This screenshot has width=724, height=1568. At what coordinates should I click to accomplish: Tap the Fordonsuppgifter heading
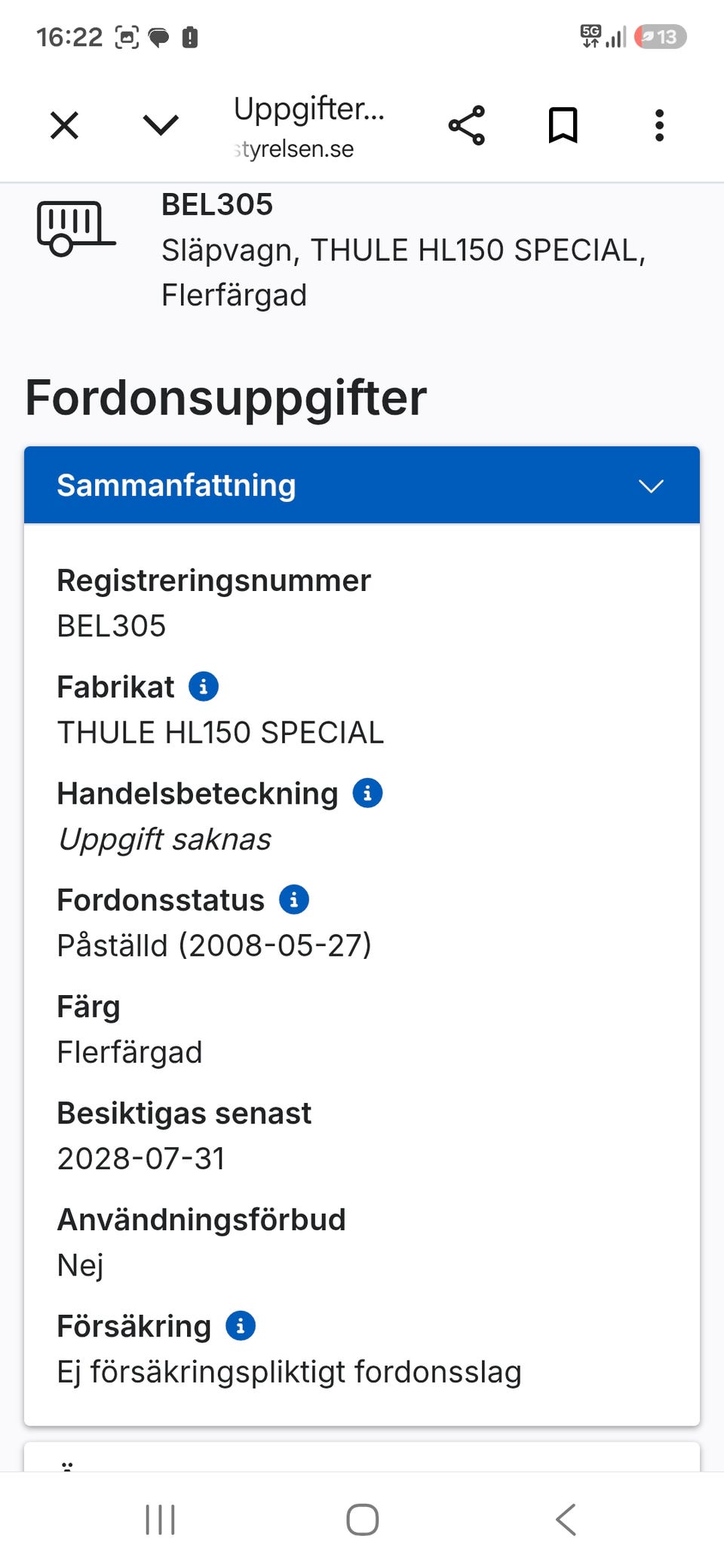click(x=225, y=398)
